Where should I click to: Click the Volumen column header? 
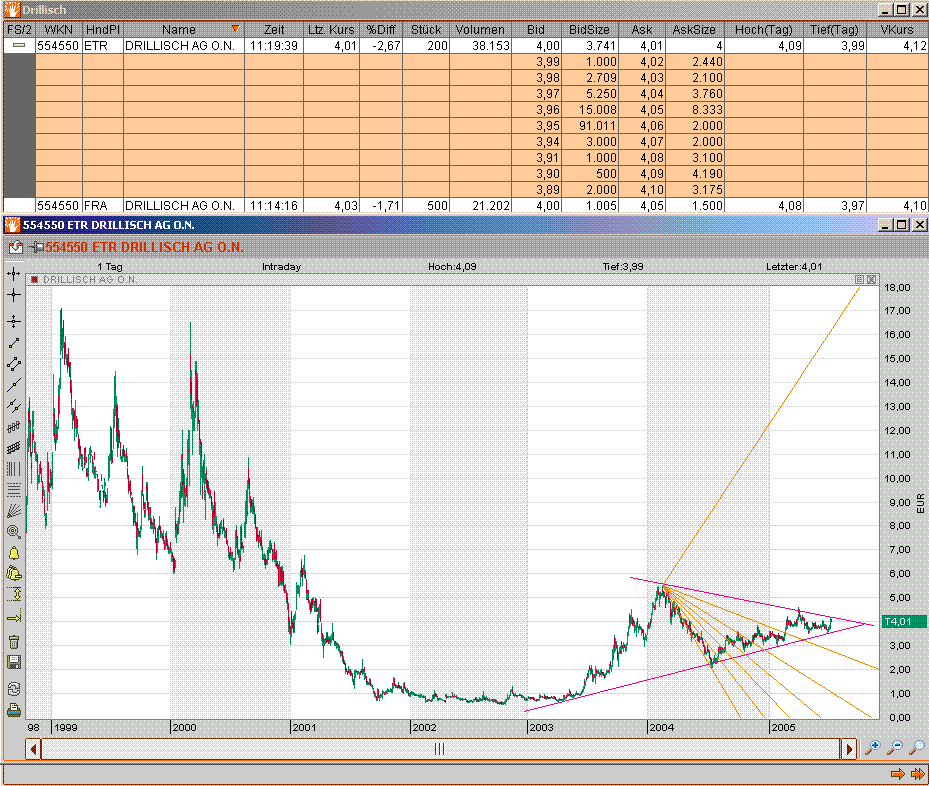click(x=480, y=29)
